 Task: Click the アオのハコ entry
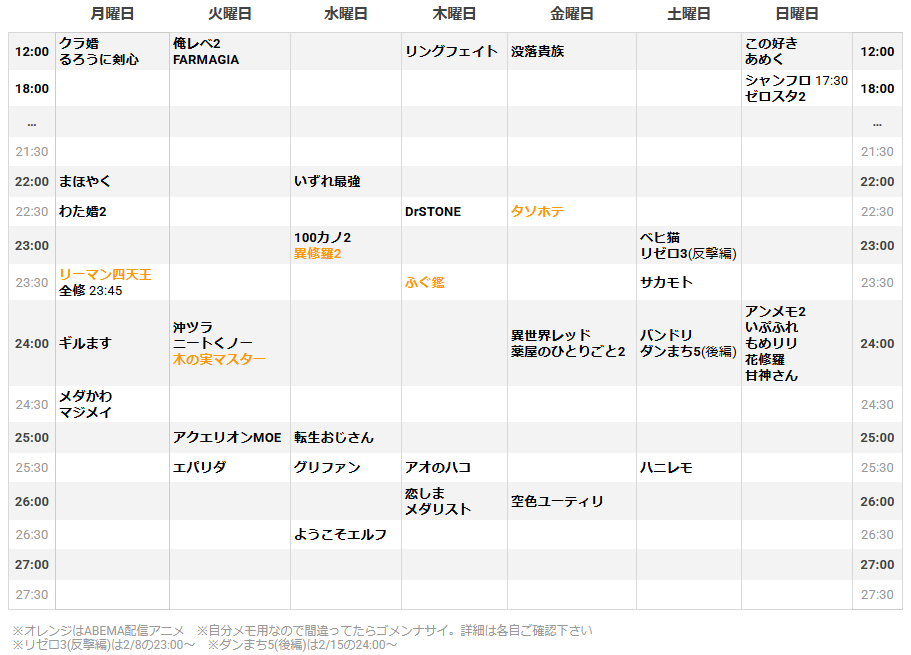coord(438,467)
